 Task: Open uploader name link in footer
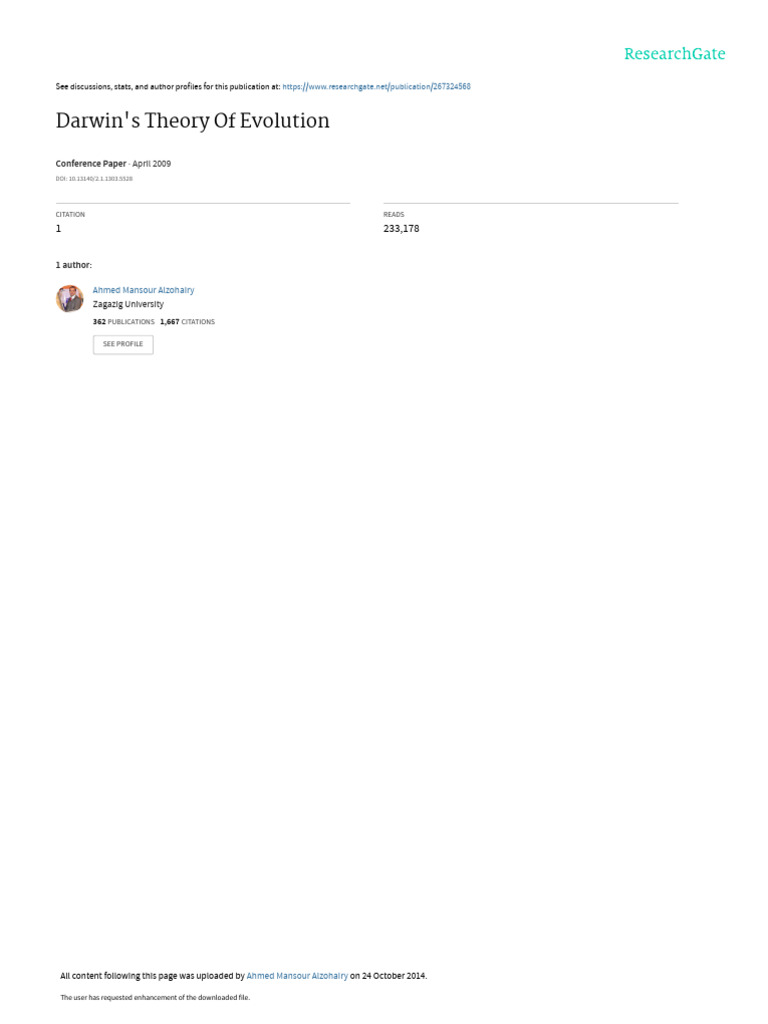(x=297, y=976)
